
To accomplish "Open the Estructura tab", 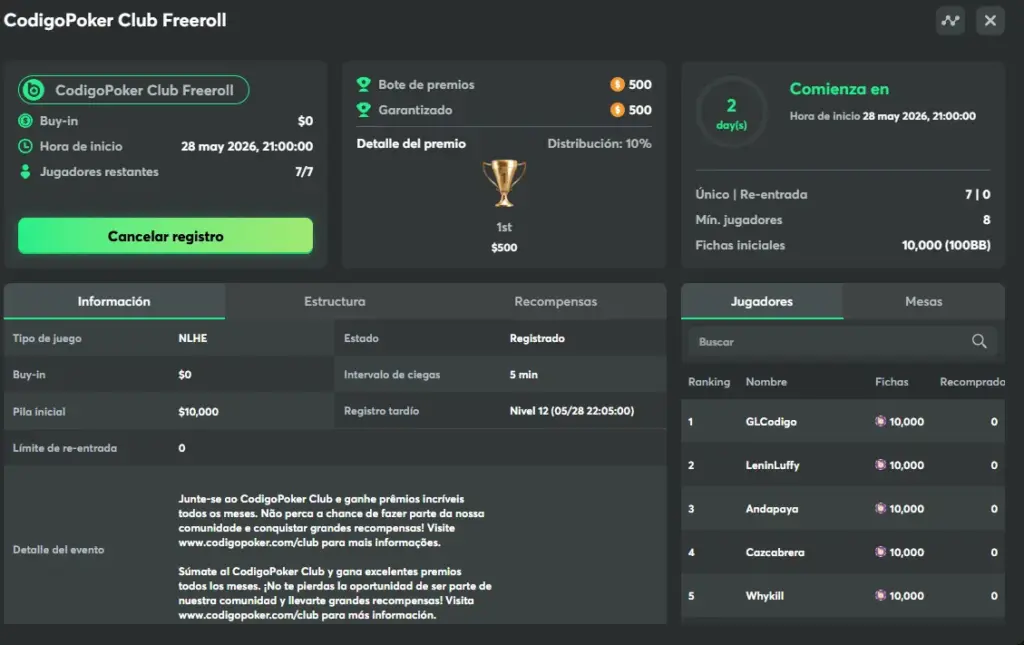I will (x=334, y=302).
